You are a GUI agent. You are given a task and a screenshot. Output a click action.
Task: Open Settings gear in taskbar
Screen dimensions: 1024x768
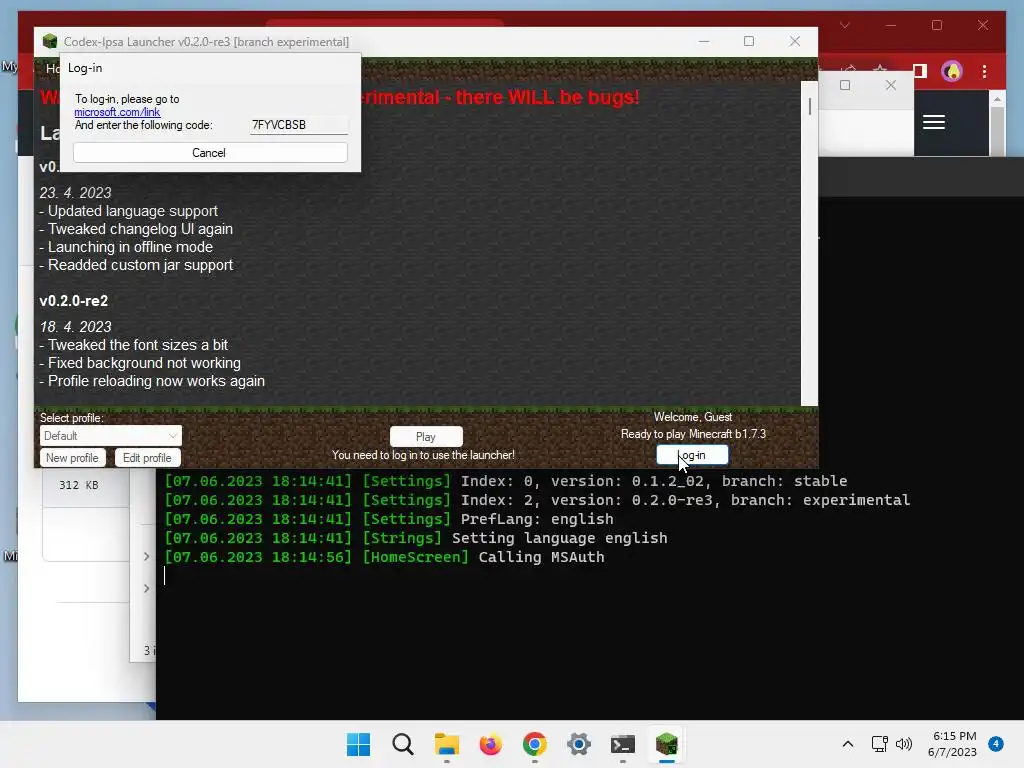point(579,744)
